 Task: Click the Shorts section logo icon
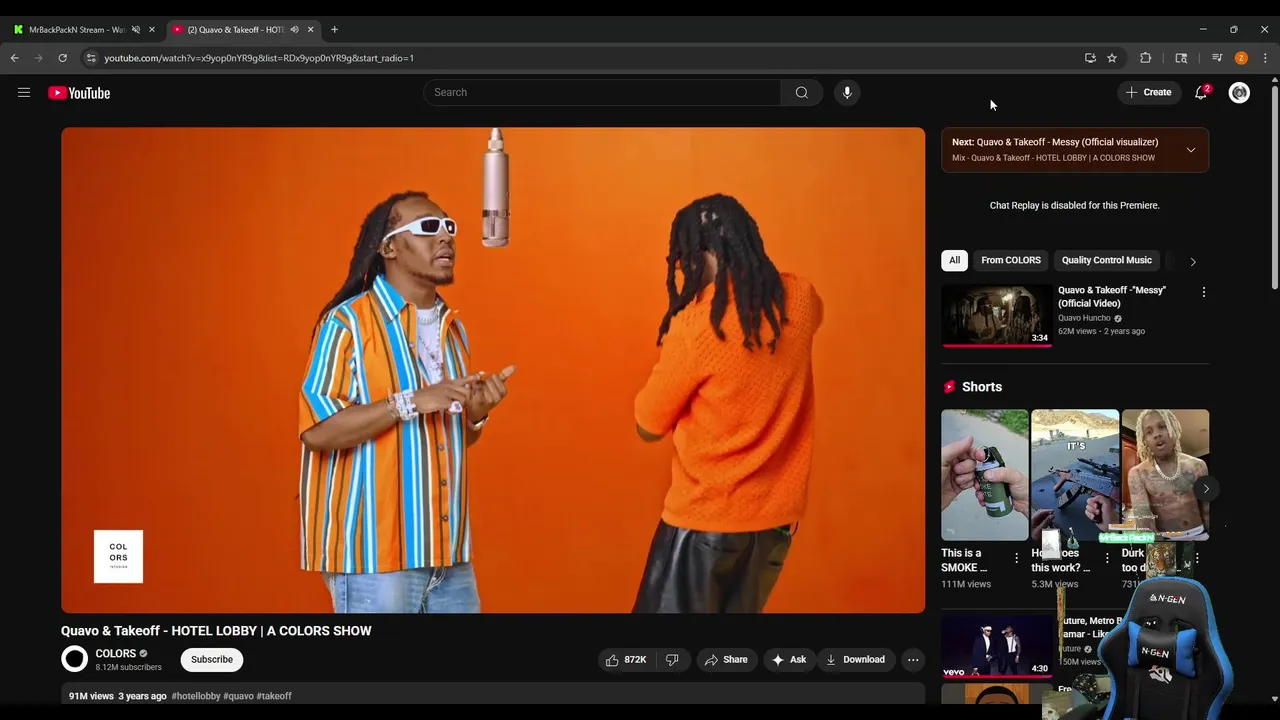949,387
